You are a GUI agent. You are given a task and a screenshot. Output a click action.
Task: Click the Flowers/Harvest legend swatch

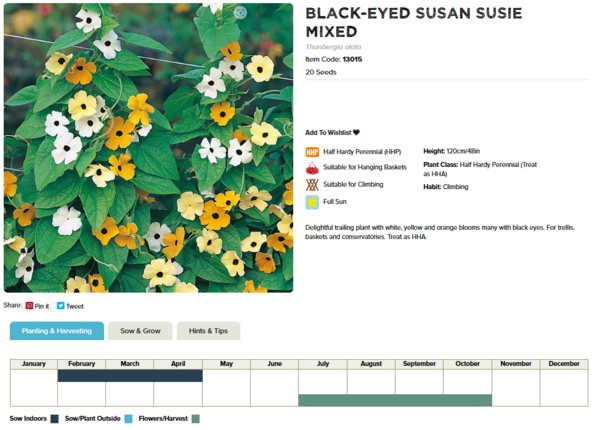click(196, 419)
